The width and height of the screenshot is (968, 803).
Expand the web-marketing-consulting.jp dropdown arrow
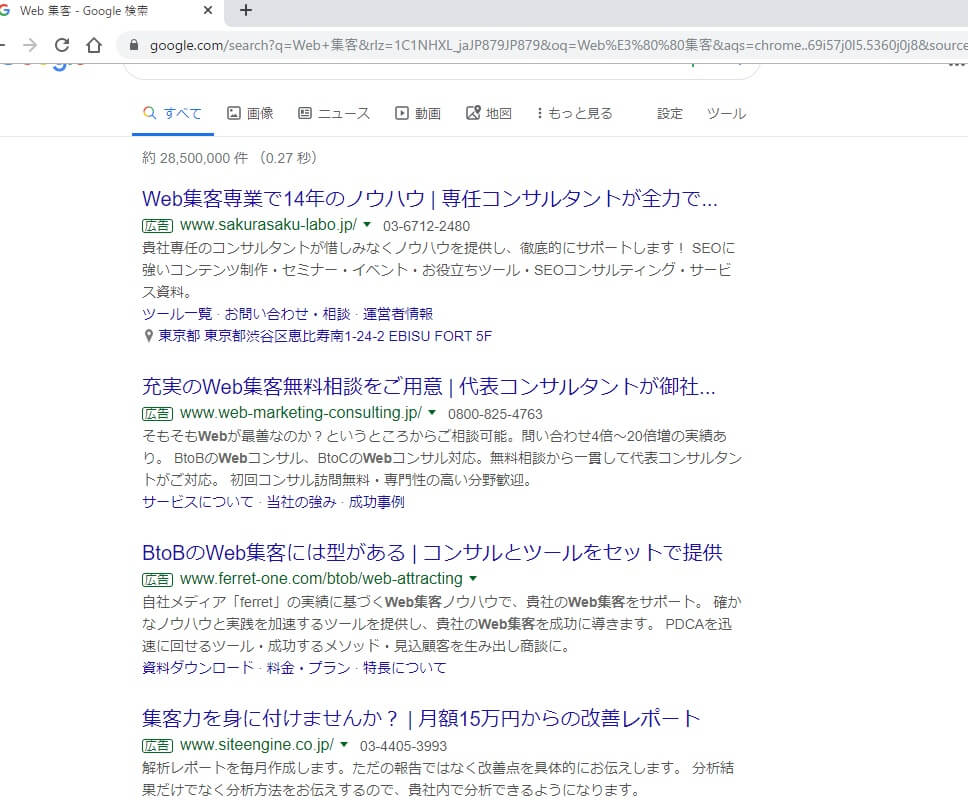(432, 412)
